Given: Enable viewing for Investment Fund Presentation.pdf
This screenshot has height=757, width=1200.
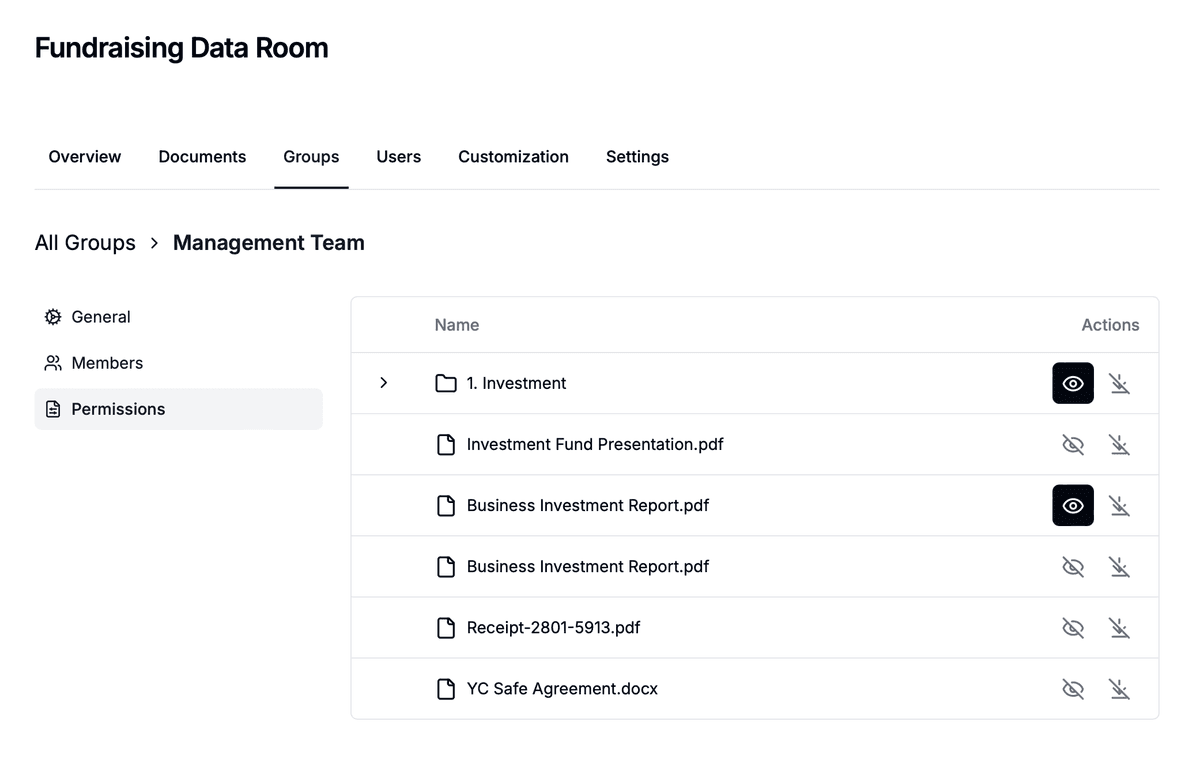Looking at the screenshot, I should click(x=1072, y=445).
